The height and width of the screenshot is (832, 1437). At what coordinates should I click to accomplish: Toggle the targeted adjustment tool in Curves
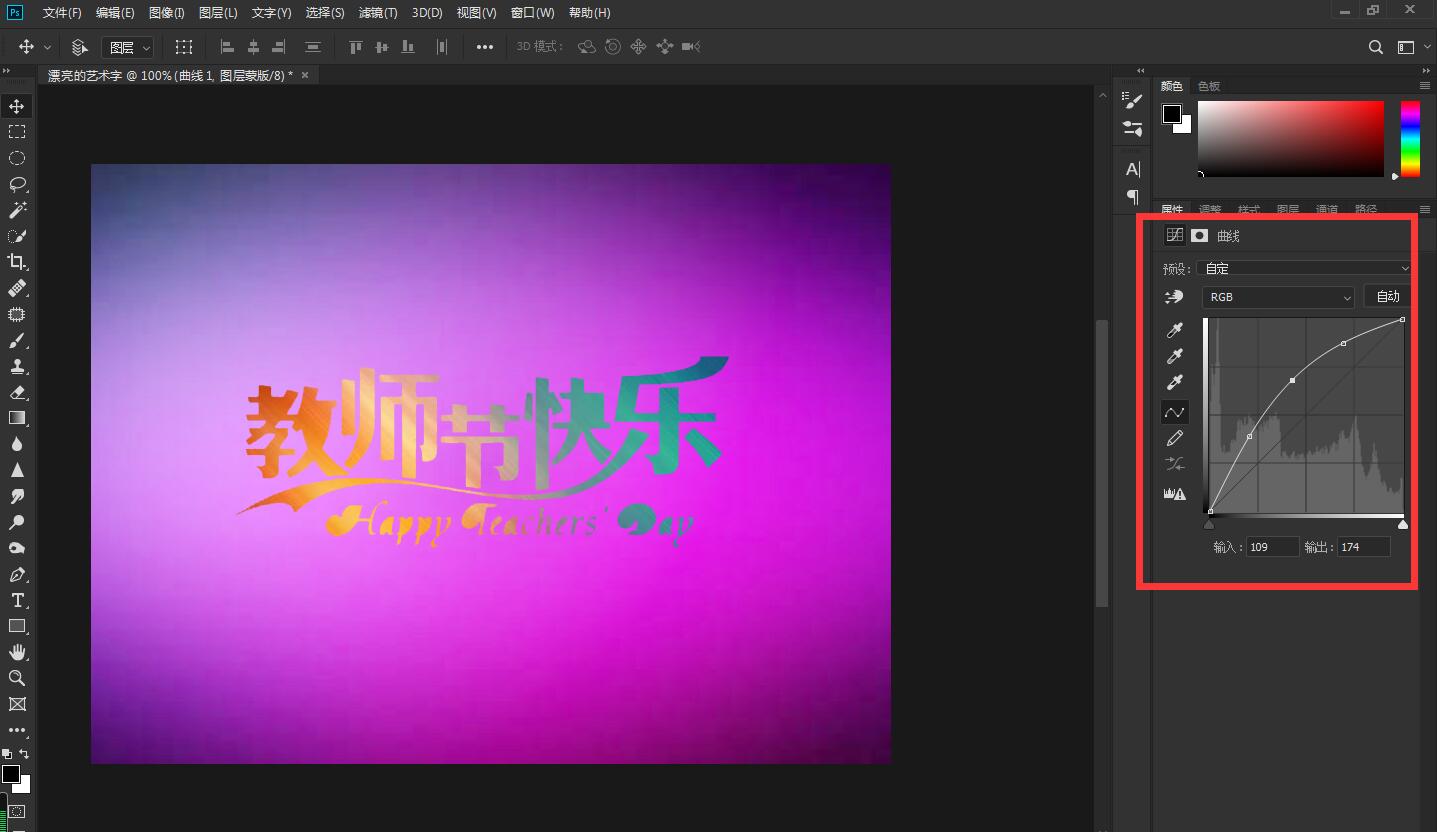tap(1174, 296)
